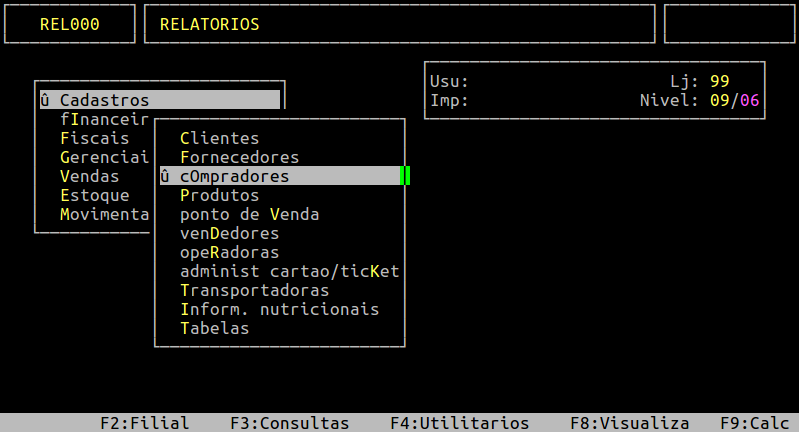799x432 pixels.
Task: Expand the Fiscais menu category
Action: click(95, 138)
